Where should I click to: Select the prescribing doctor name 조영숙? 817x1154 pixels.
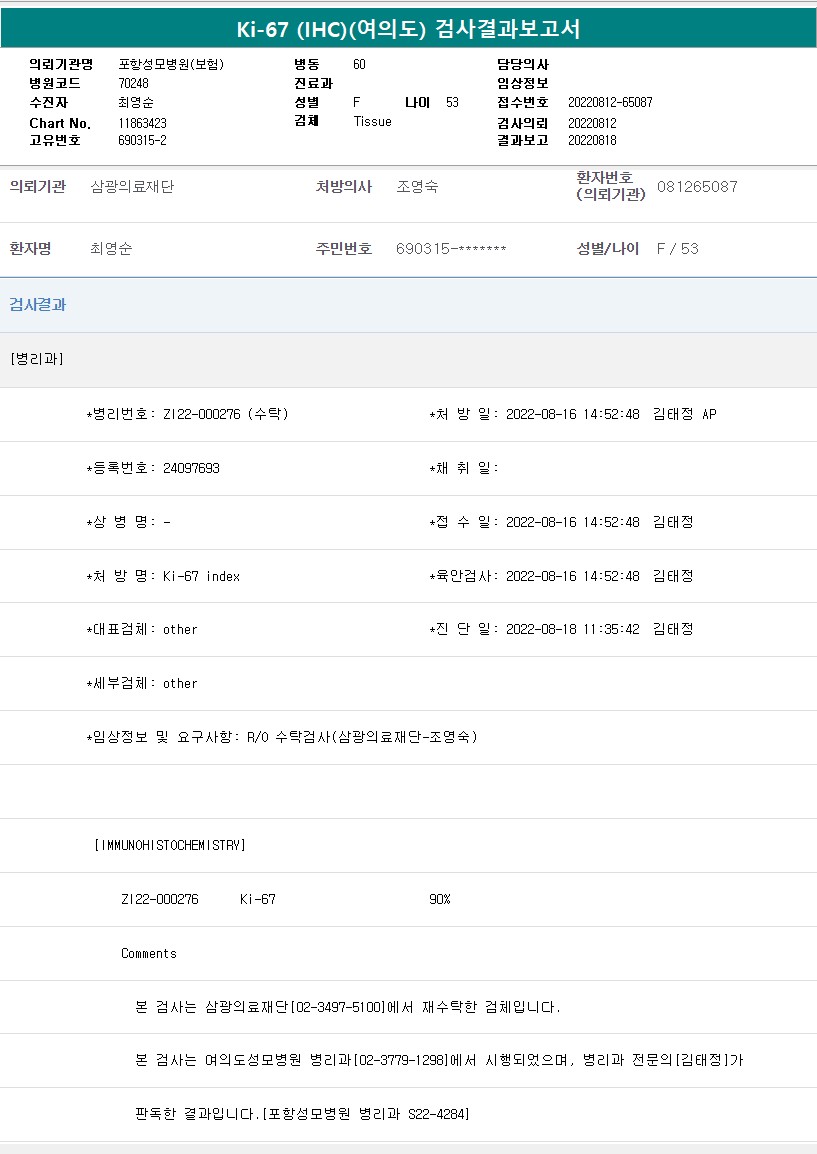pos(417,187)
